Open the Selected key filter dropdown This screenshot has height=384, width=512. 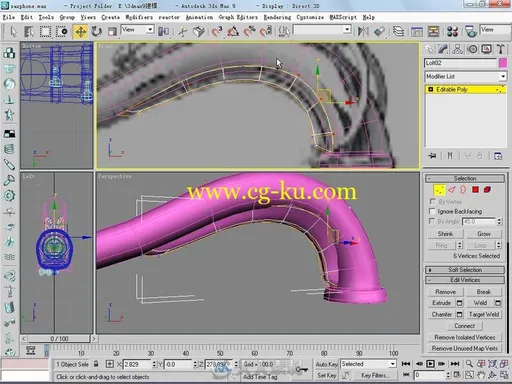pyautogui.click(x=368, y=364)
